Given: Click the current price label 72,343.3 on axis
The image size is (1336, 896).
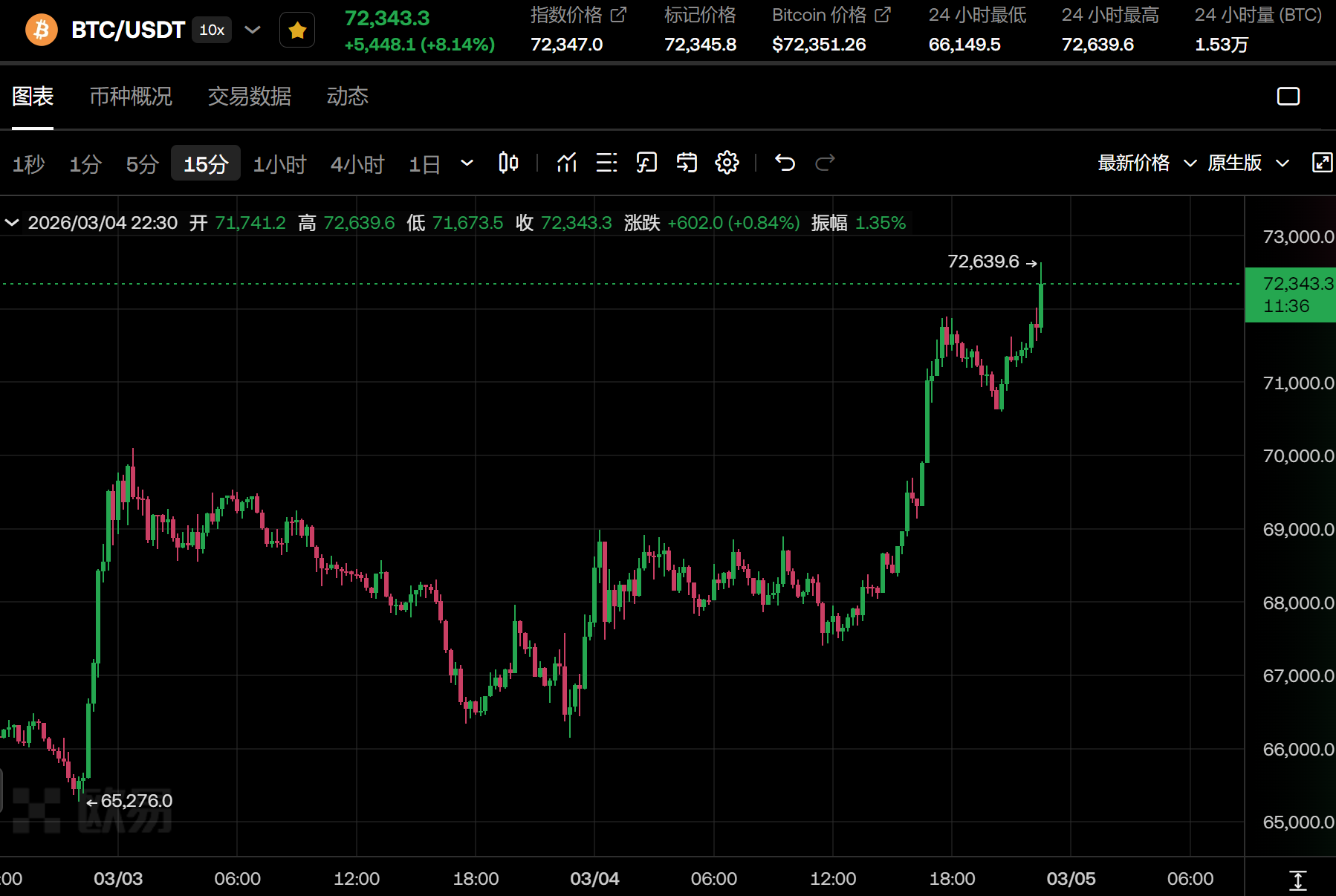Looking at the screenshot, I should (1290, 294).
